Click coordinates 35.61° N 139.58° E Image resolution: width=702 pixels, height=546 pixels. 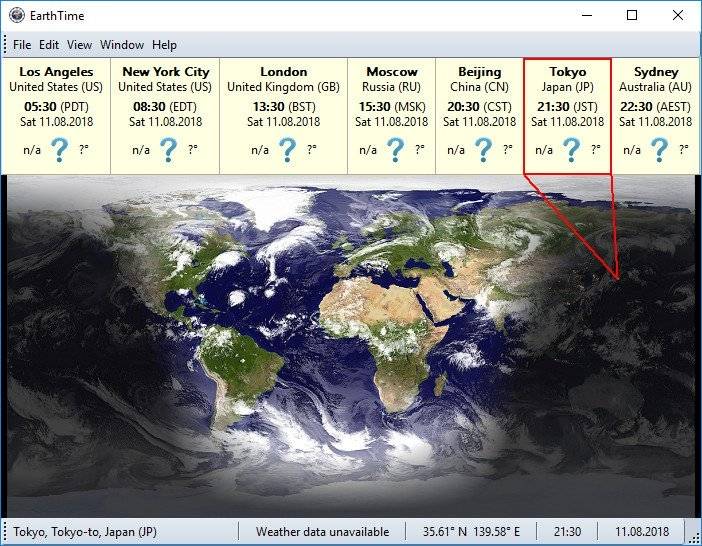click(471, 532)
